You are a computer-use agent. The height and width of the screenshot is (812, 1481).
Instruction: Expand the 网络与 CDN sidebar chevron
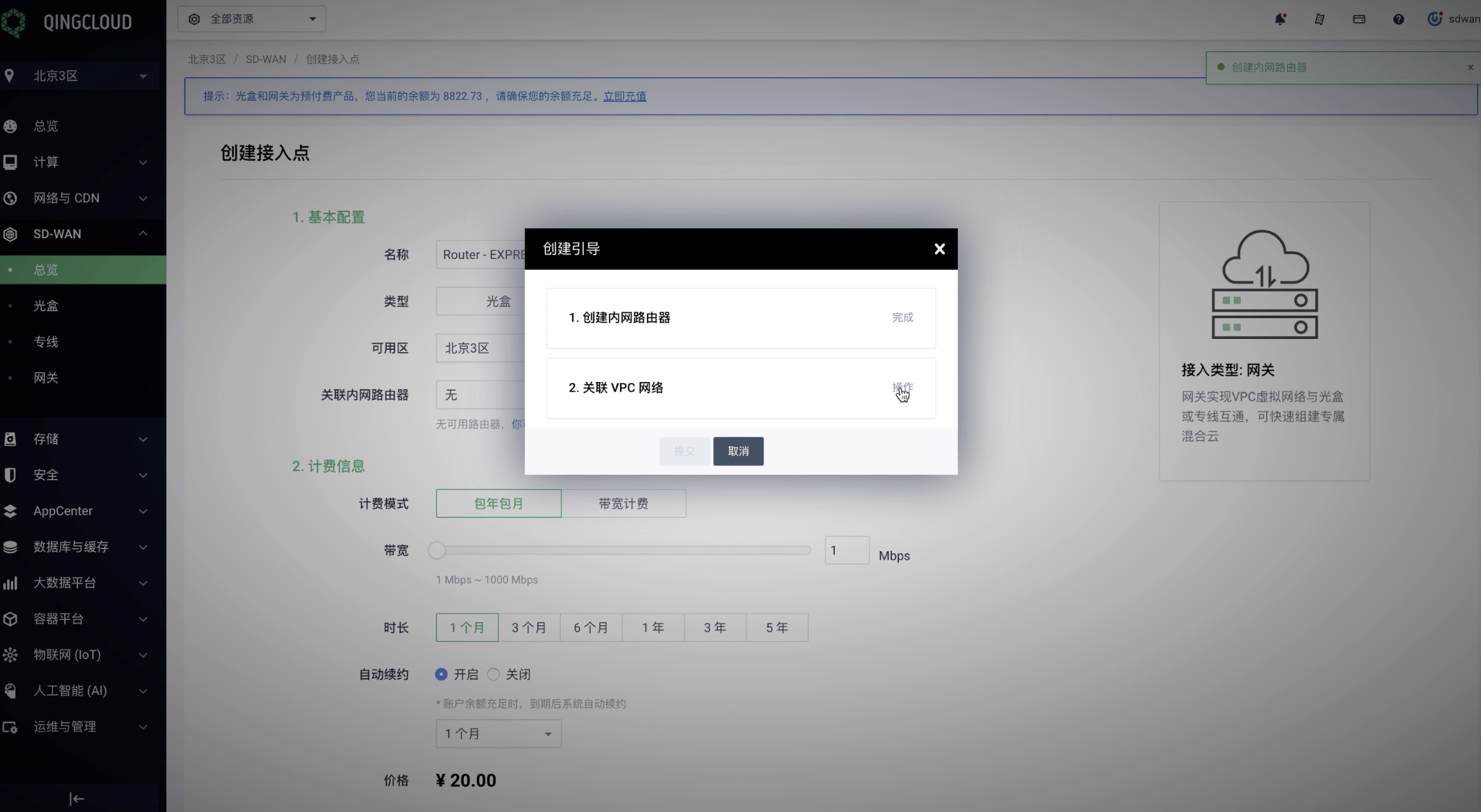pyautogui.click(x=143, y=198)
